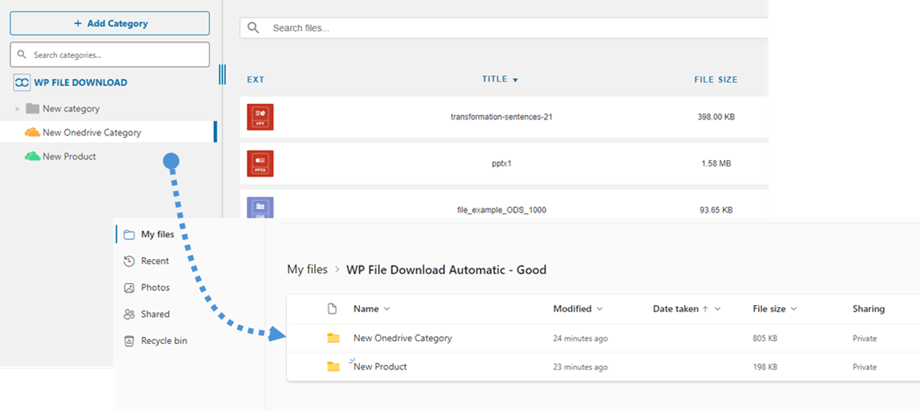Screen dimensions: 920x411
Task: Click the WP File Download logo icon
Action: [x=20, y=83]
